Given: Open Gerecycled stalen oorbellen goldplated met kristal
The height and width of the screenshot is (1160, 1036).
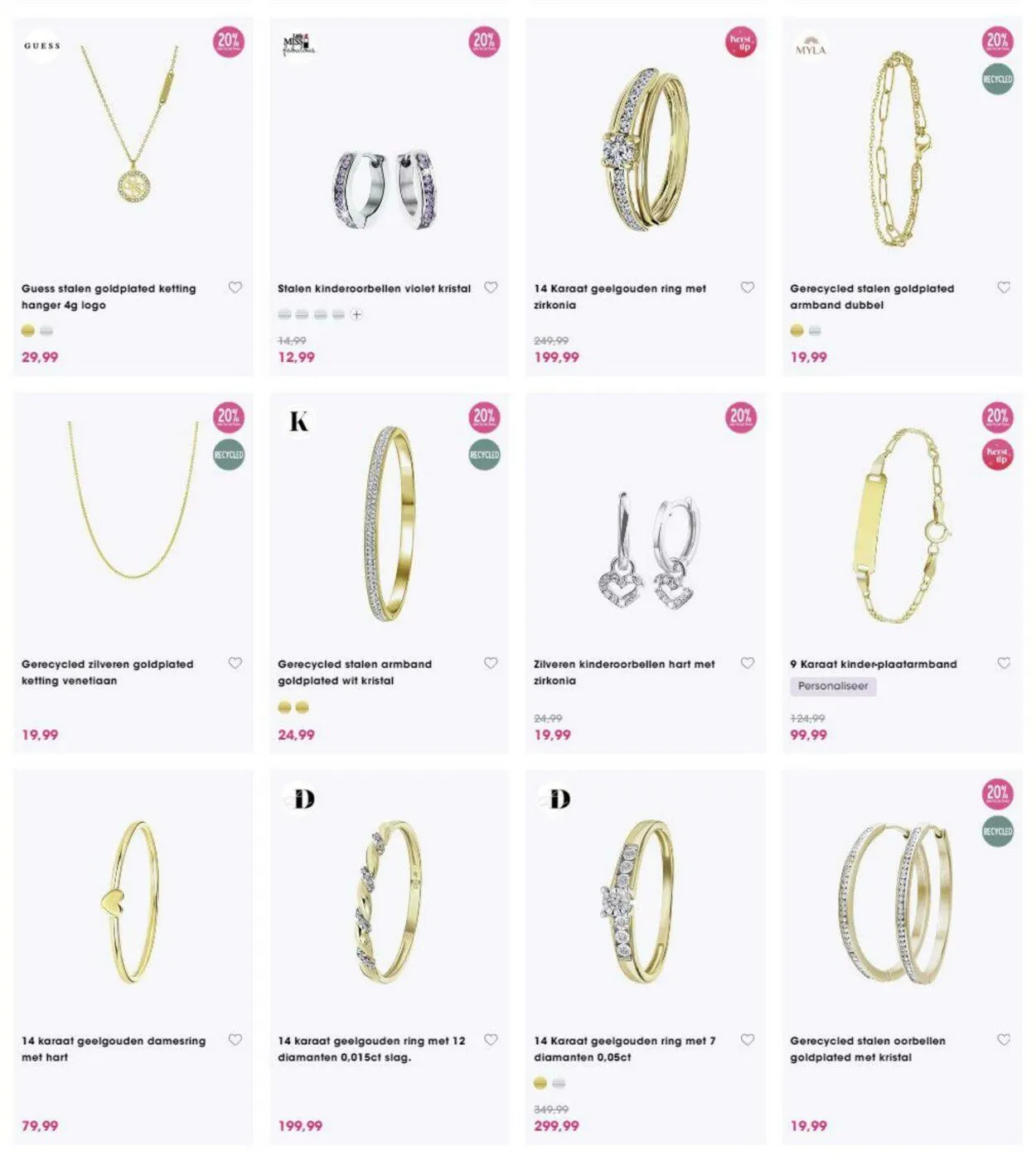Looking at the screenshot, I should coord(867,1049).
